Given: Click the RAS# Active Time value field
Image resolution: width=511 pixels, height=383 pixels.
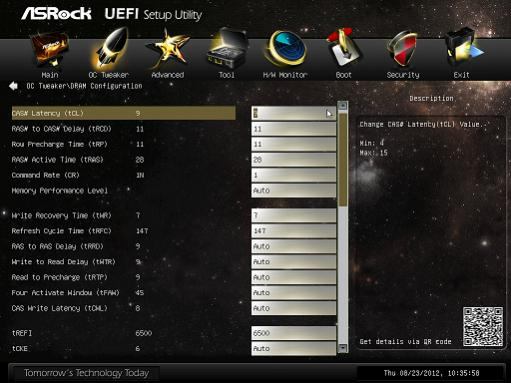Looking at the screenshot, I should point(294,160).
